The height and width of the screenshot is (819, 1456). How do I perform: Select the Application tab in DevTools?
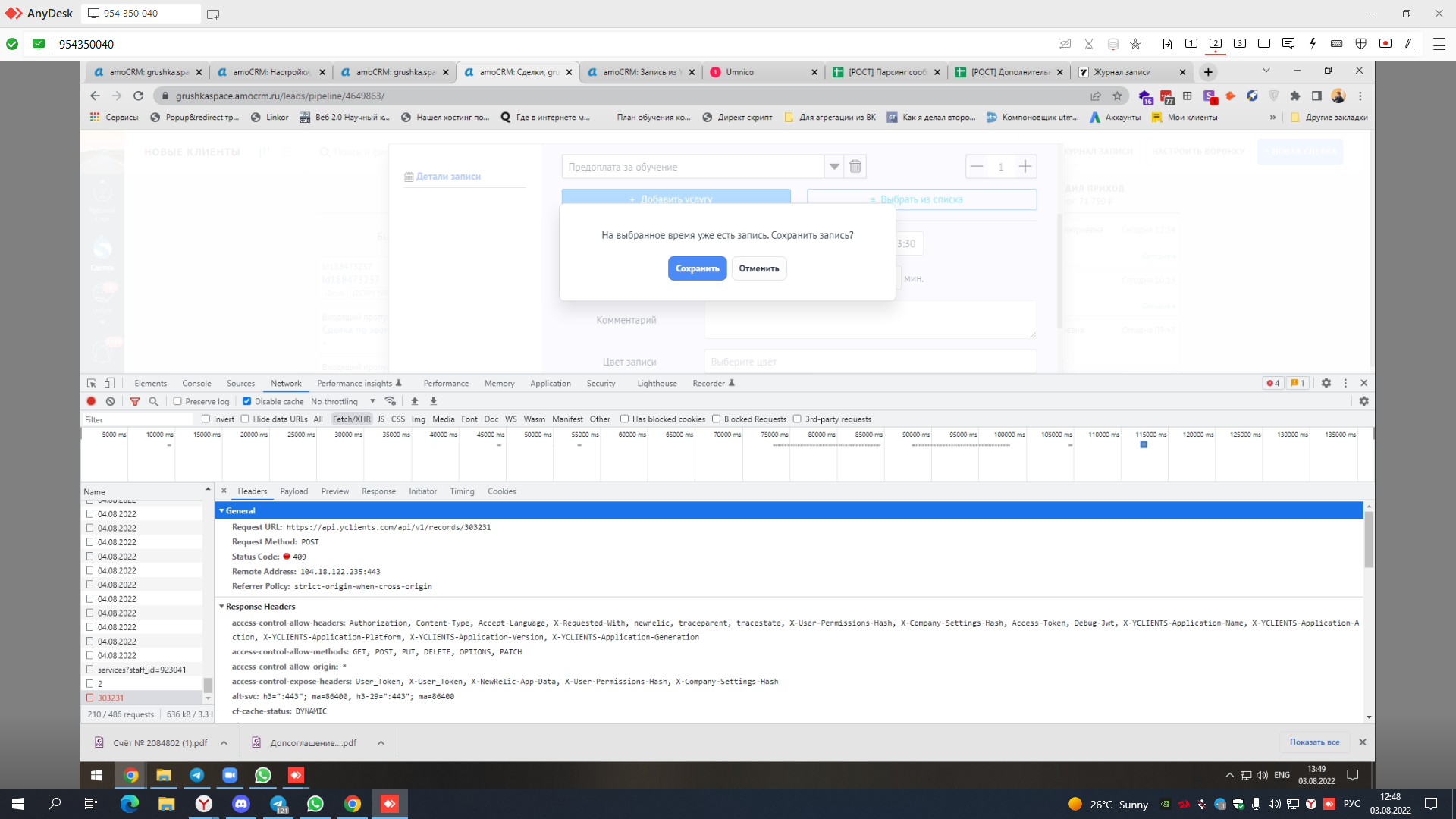[x=551, y=384]
